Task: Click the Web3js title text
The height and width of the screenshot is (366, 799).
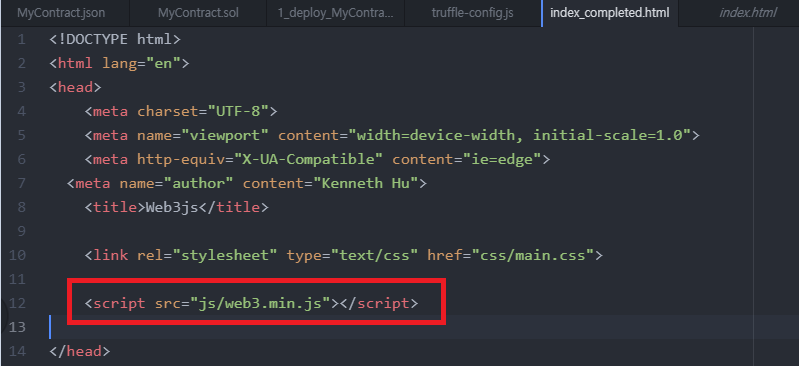Action: click(172, 207)
